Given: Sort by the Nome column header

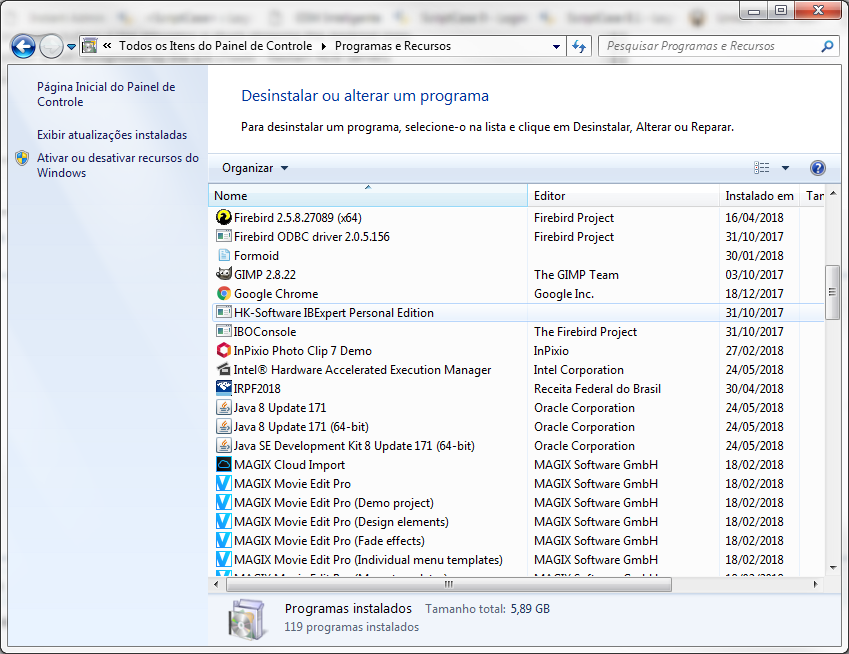Looking at the screenshot, I should [x=368, y=195].
